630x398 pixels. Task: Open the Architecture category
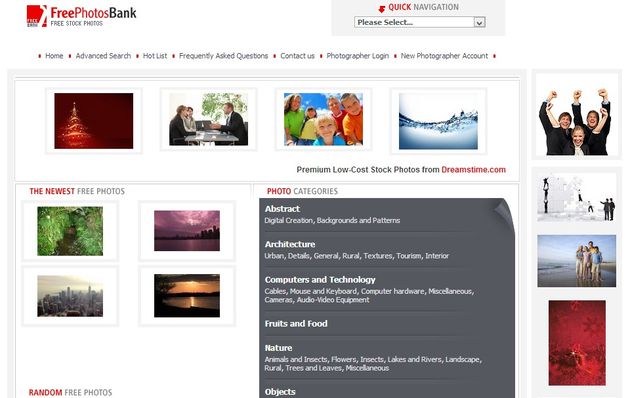pos(290,244)
